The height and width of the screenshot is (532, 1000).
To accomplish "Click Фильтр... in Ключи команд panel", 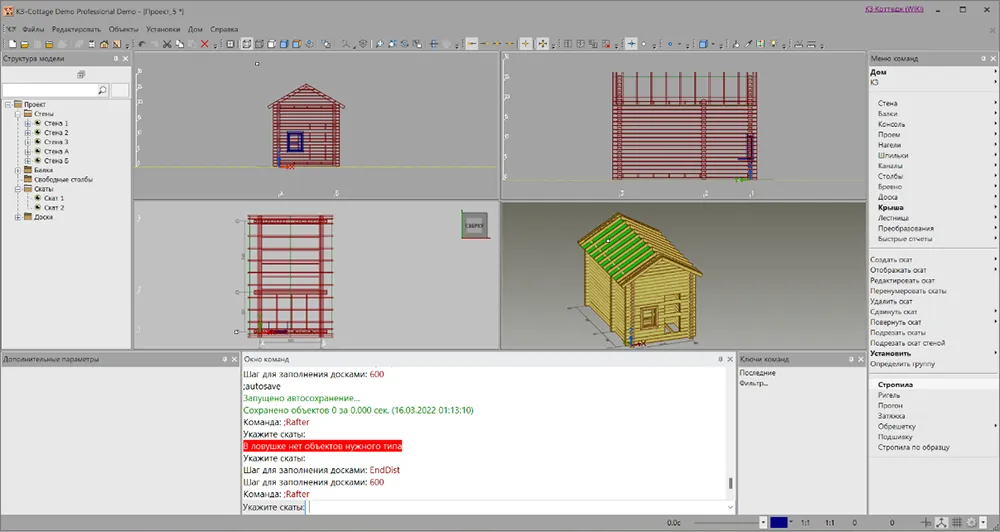I will pyautogui.click(x=754, y=383).
